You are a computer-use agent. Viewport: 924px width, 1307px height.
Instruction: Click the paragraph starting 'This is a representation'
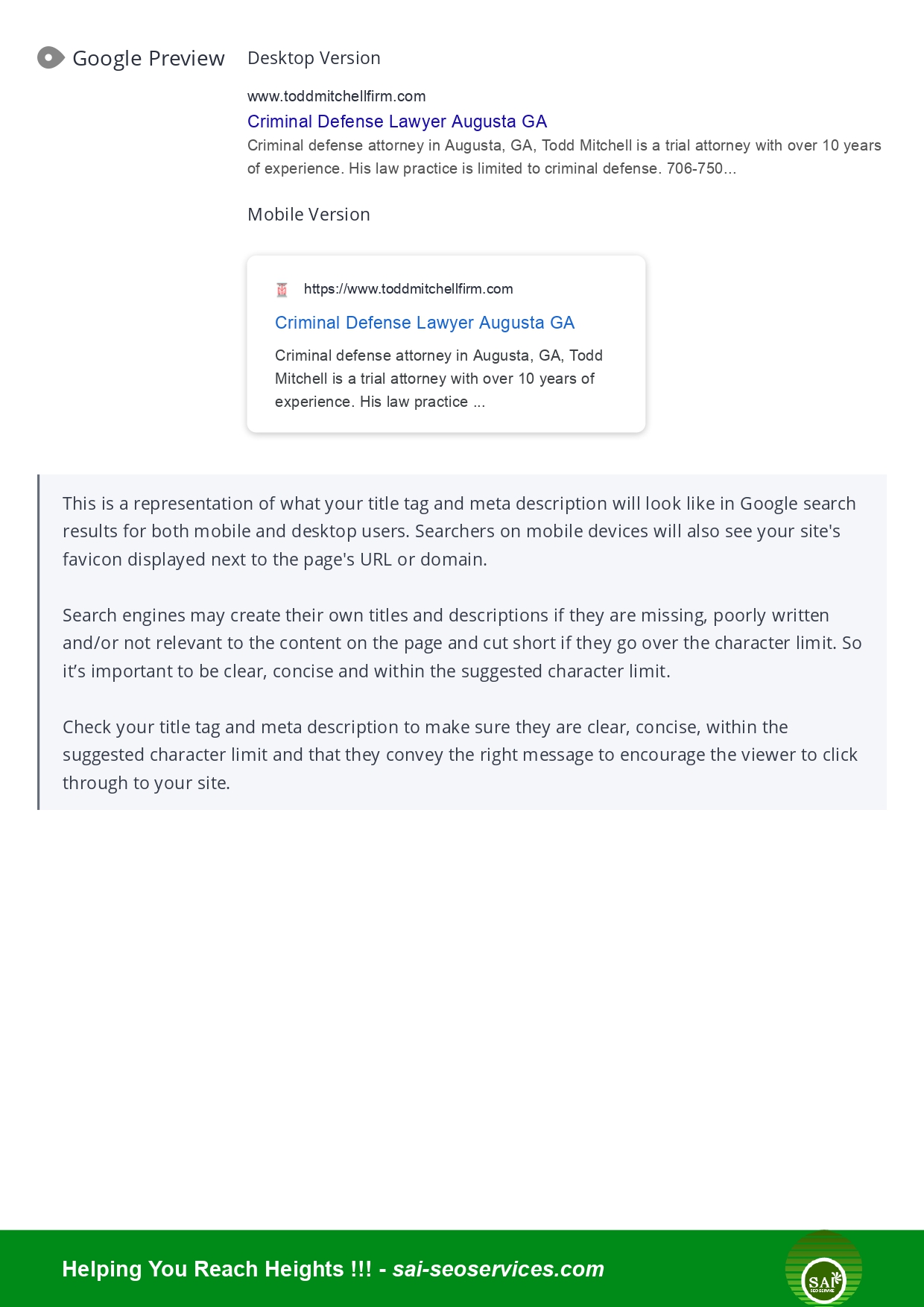click(x=458, y=531)
